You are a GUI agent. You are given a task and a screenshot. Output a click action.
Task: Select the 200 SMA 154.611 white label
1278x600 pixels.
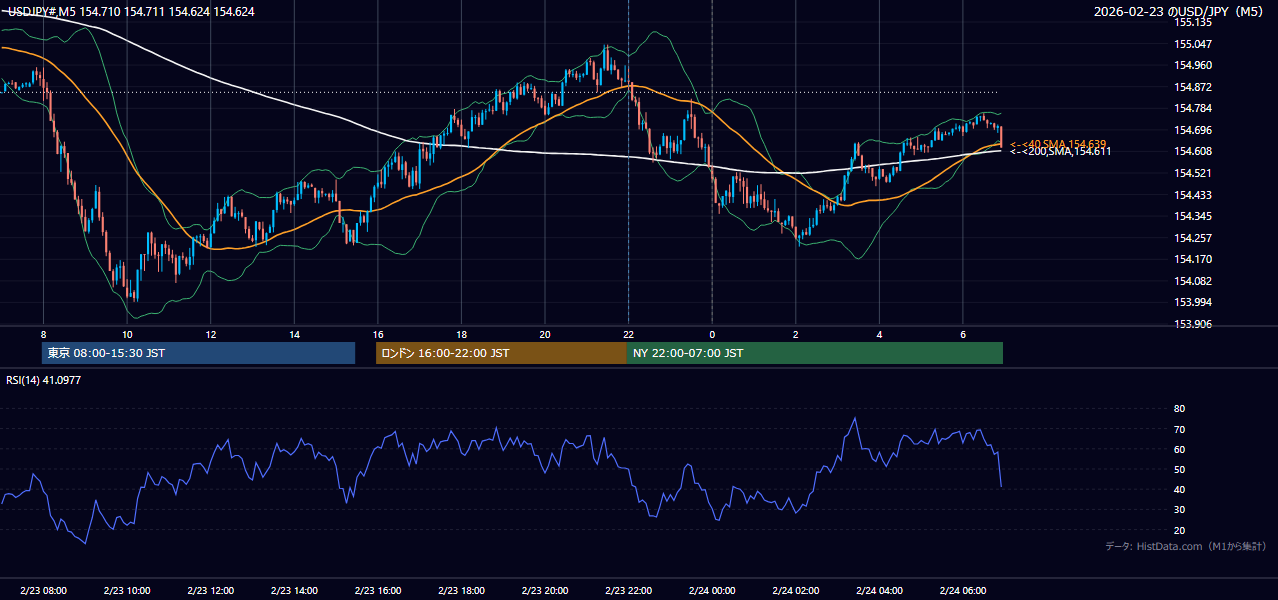click(1060, 152)
